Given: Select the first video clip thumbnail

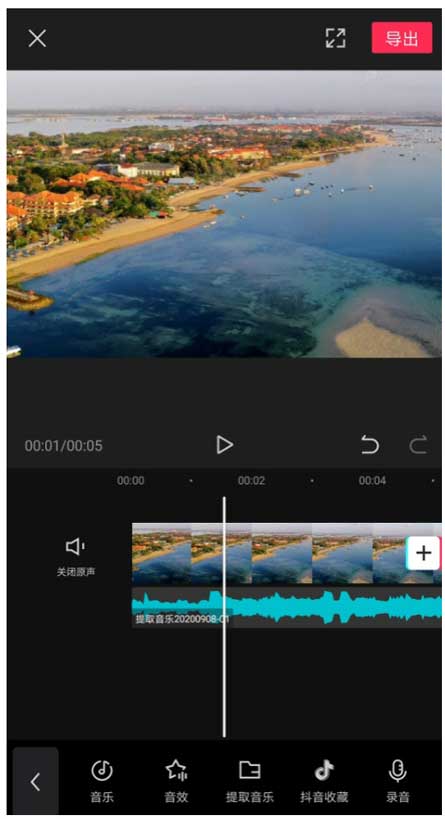Looking at the screenshot, I should point(162,553).
